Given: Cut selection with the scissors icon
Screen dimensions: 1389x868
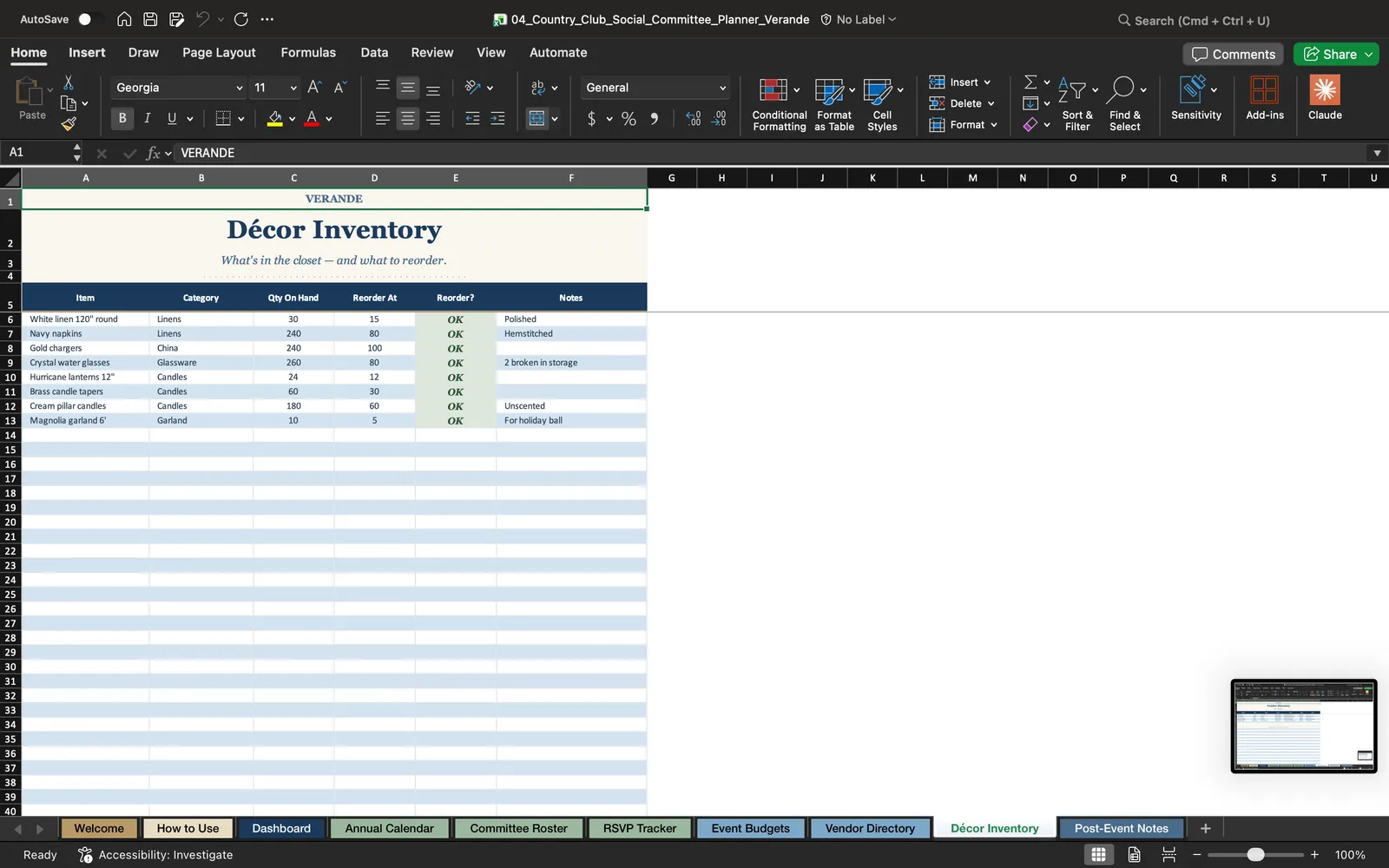Looking at the screenshot, I should click(69, 82).
